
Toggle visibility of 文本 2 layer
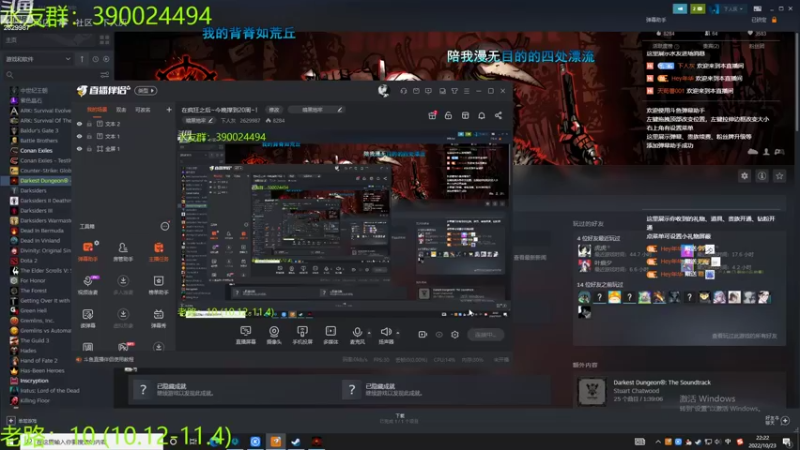(79, 124)
